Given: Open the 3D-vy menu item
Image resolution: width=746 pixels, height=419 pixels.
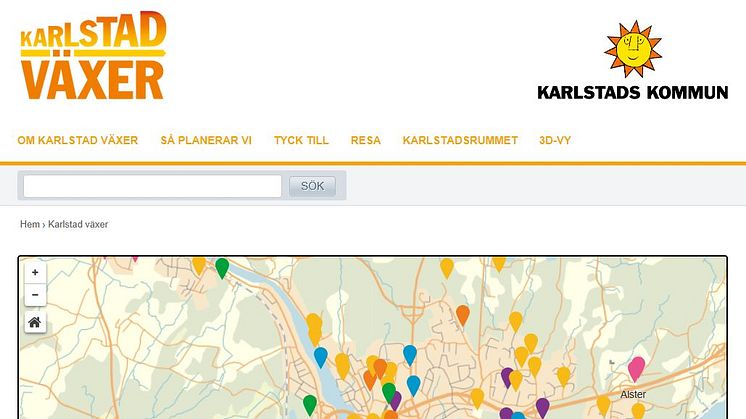Looking at the screenshot, I should [x=555, y=140].
